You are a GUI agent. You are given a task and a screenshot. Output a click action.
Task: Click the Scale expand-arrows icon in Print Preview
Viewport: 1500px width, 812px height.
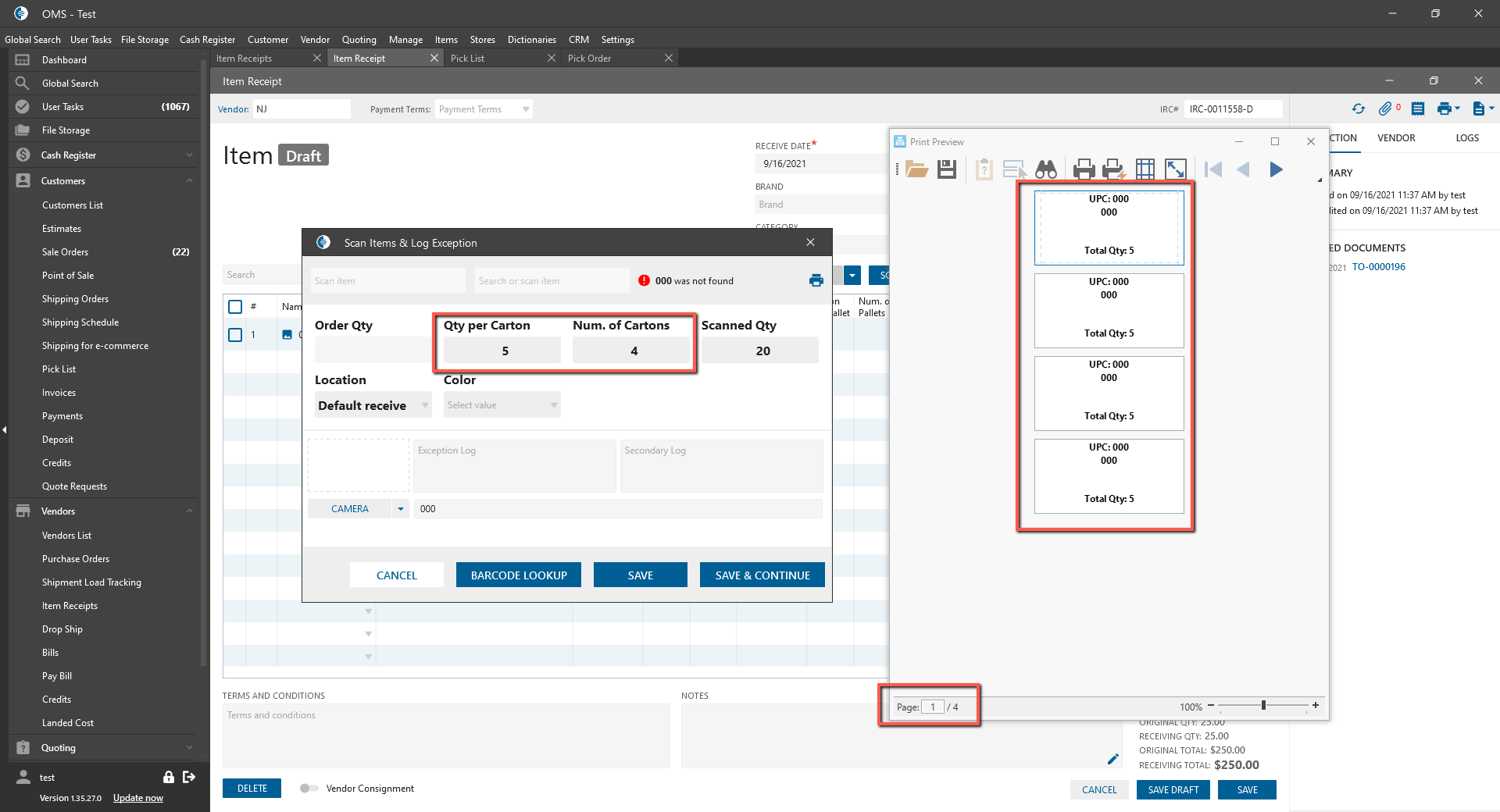1176,169
